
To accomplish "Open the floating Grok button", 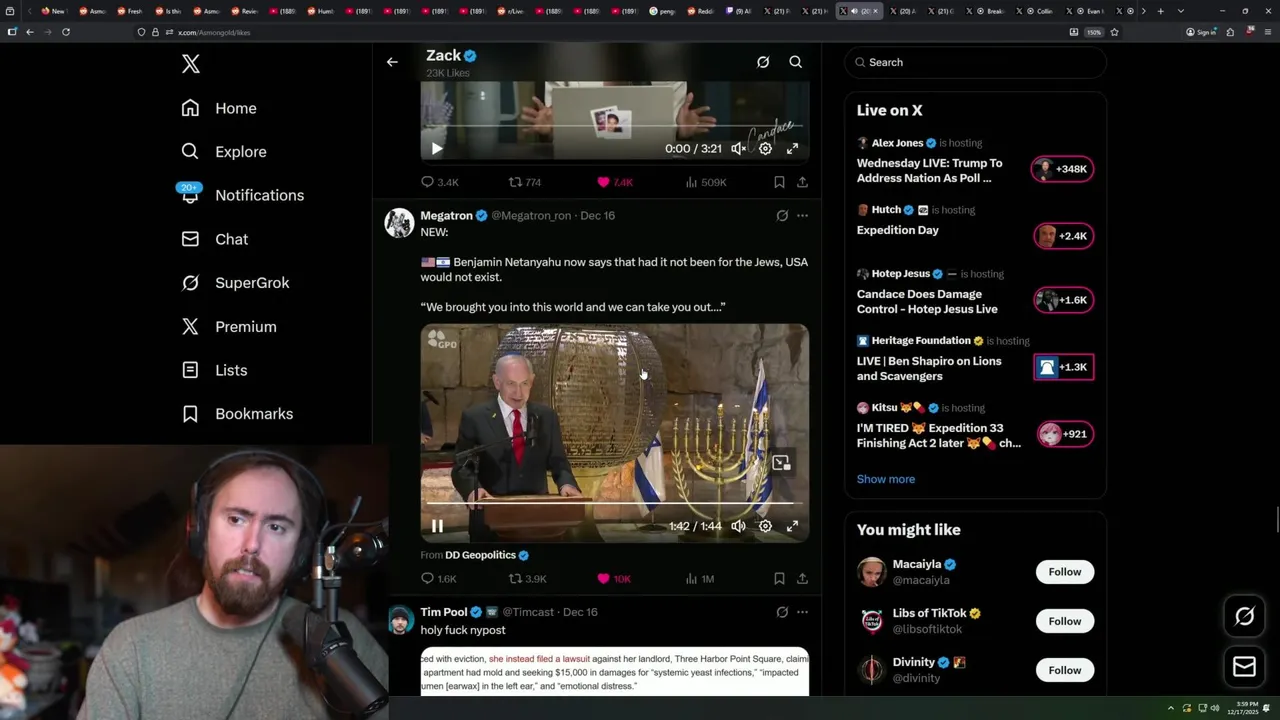I will 1244,617.
